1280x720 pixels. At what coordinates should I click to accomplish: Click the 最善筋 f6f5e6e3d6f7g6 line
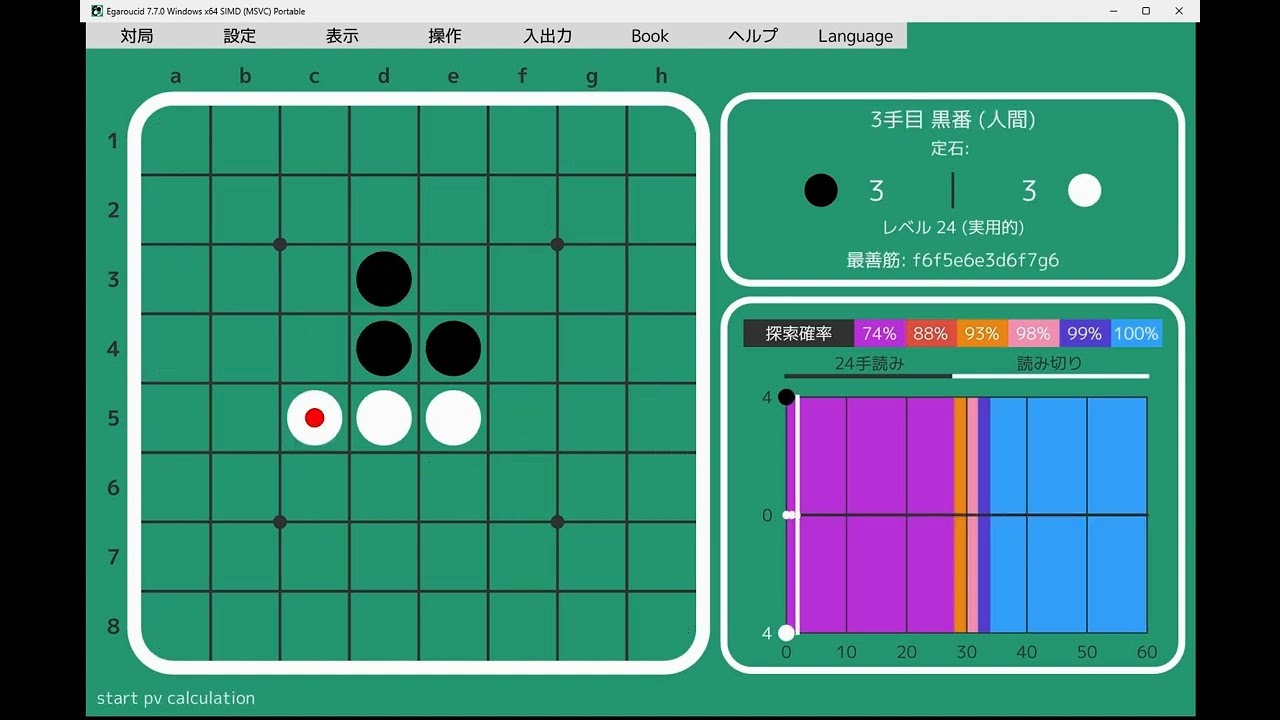click(x=953, y=261)
